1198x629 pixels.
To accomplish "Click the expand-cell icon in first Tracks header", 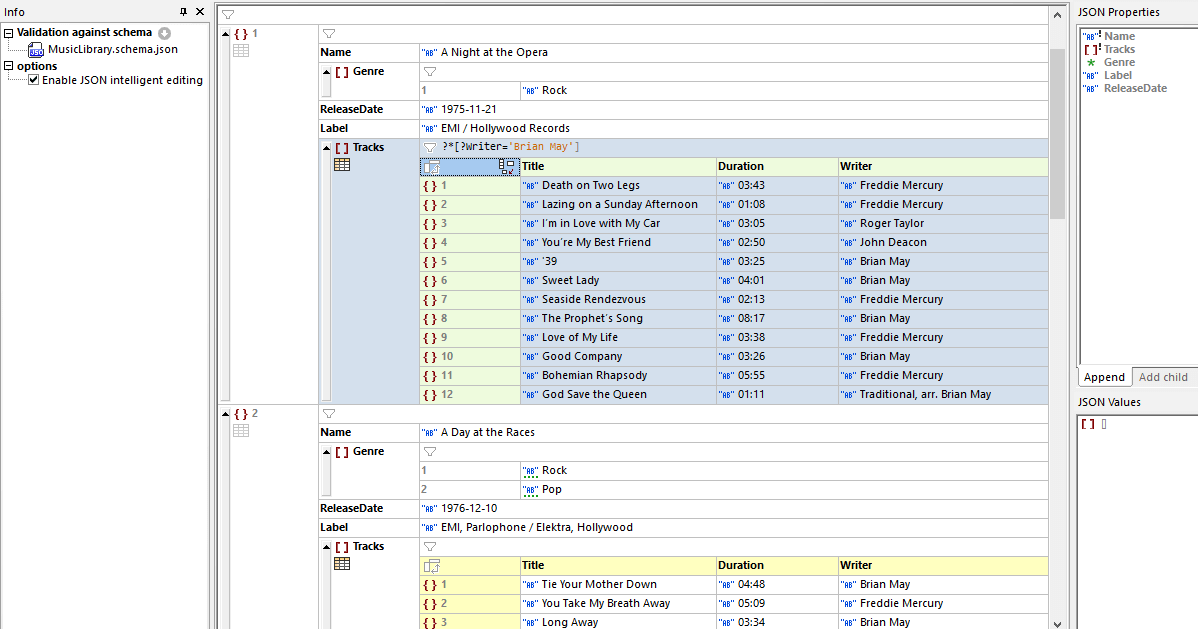I will 507,167.
